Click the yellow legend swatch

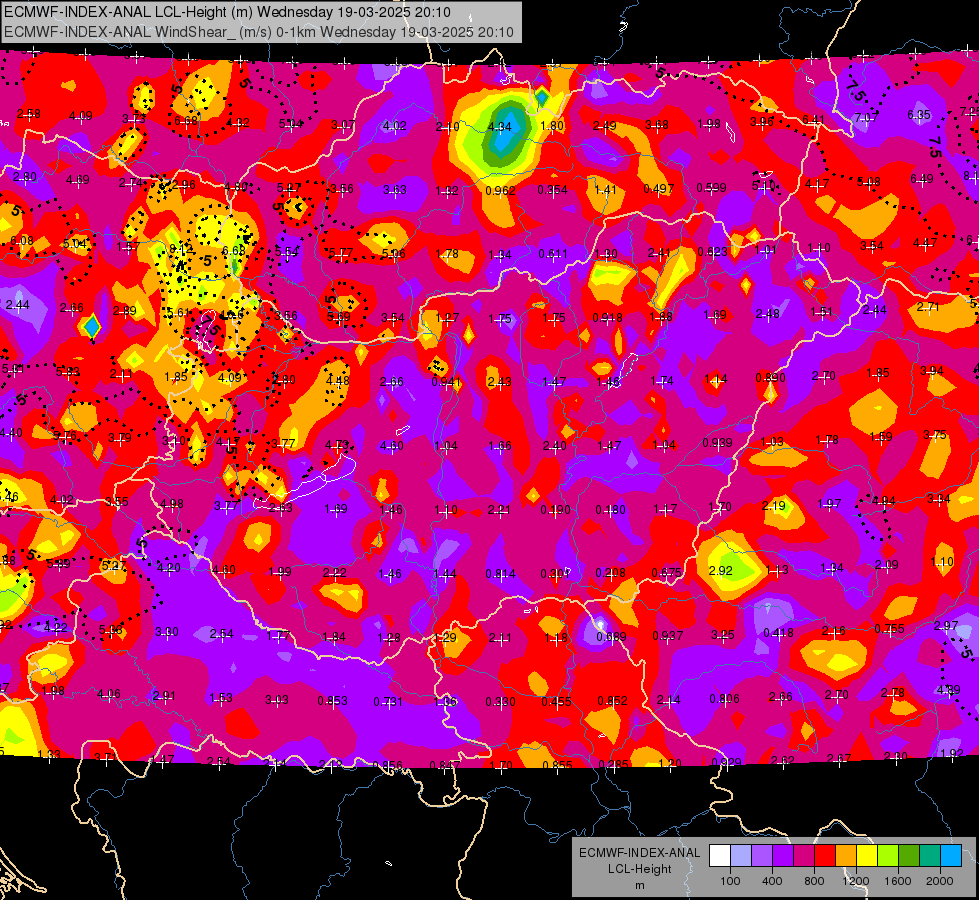867,855
